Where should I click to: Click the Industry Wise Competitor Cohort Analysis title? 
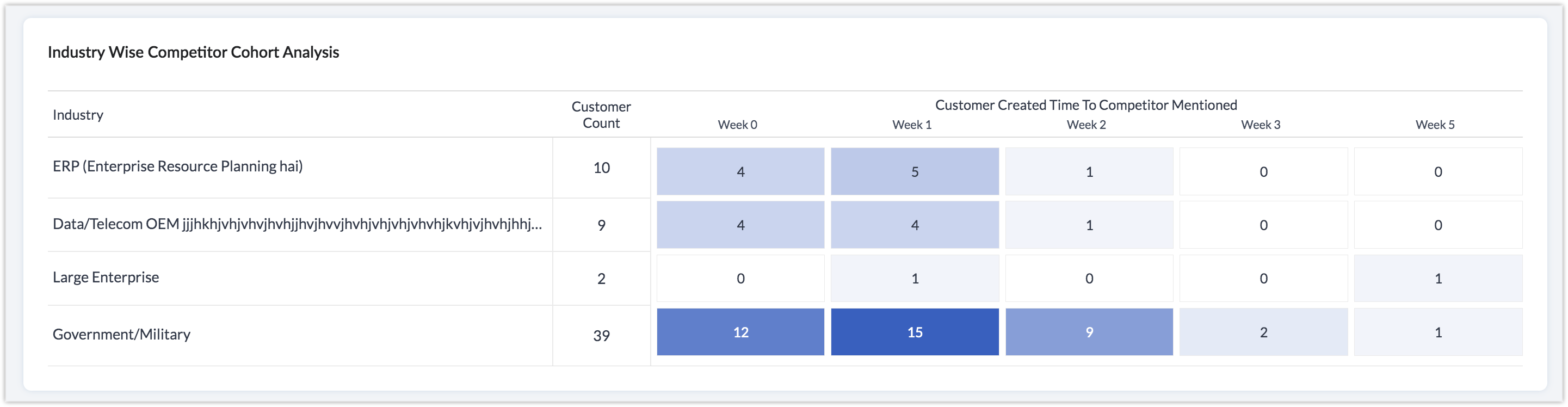[x=194, y=52]
